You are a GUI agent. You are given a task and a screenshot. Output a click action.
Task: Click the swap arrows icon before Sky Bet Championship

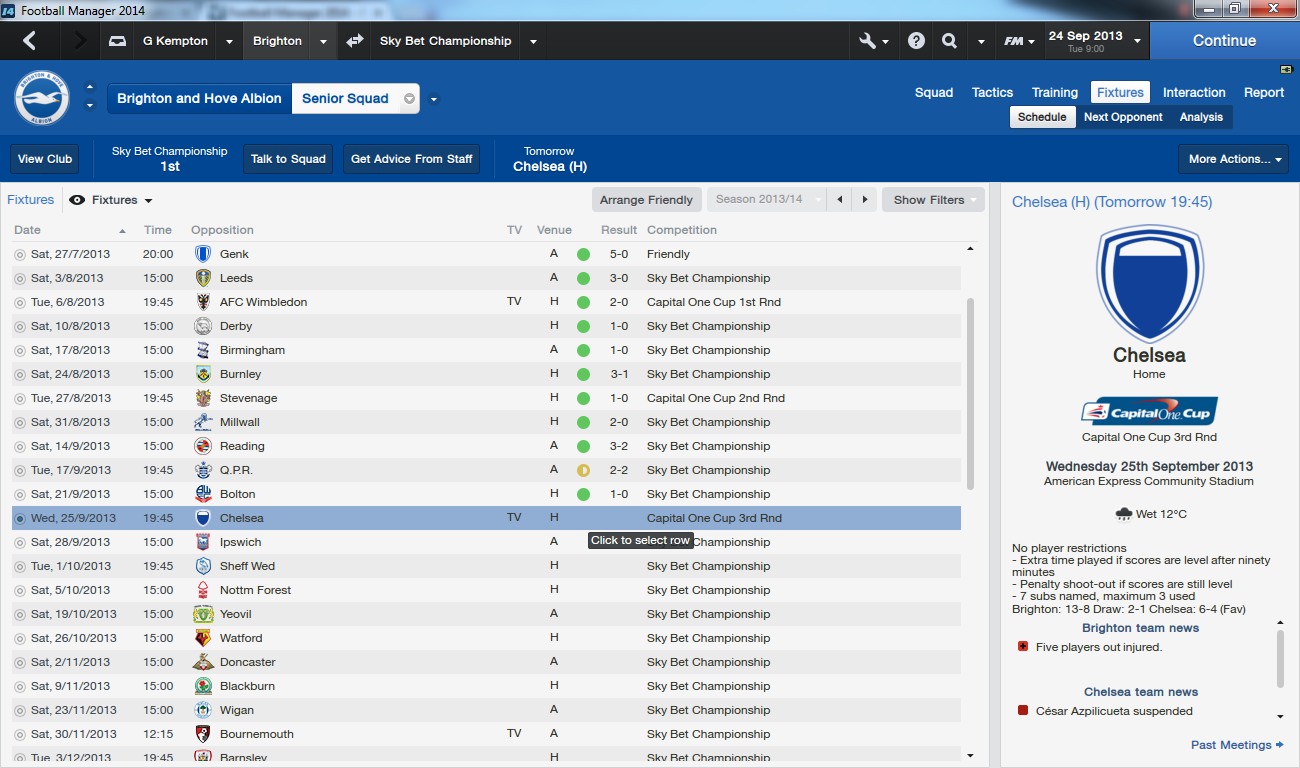pyautogui.click(x=354, y=41)
